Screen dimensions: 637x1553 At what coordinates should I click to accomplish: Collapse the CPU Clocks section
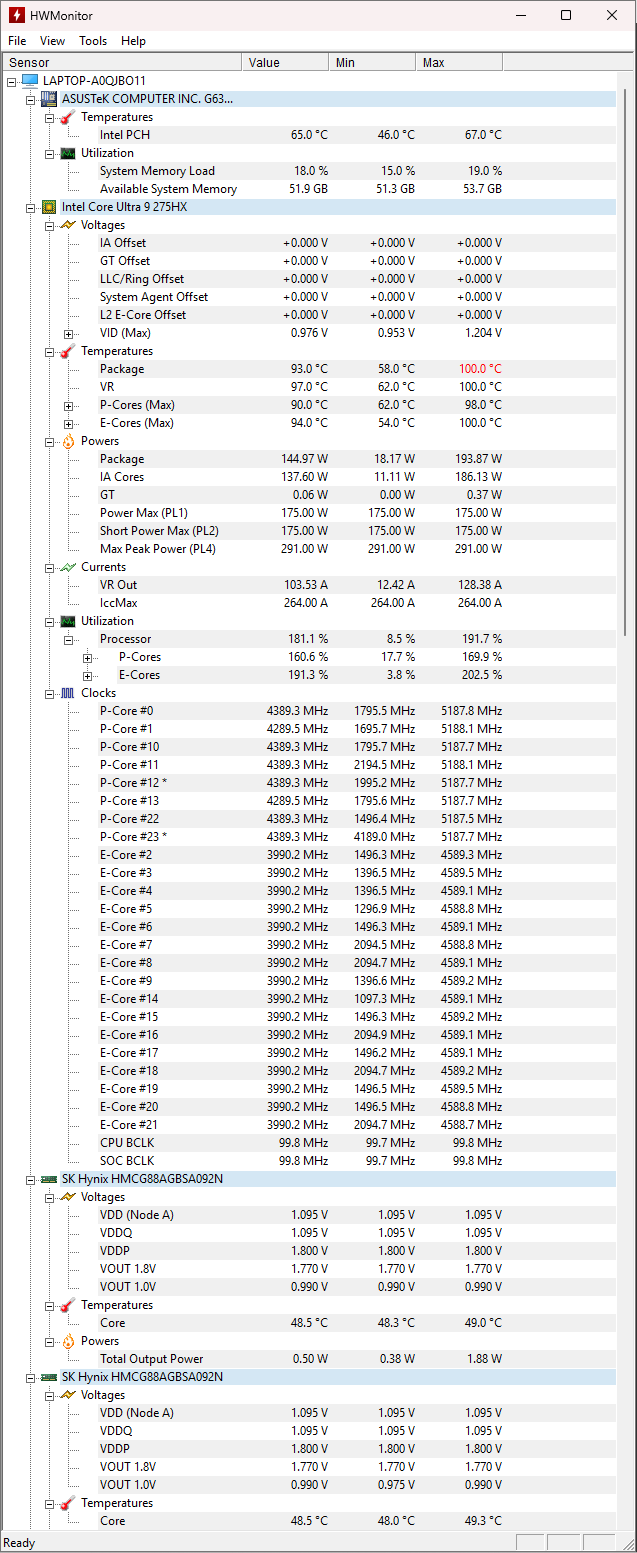pyautogui.click(x=49, y=693)
